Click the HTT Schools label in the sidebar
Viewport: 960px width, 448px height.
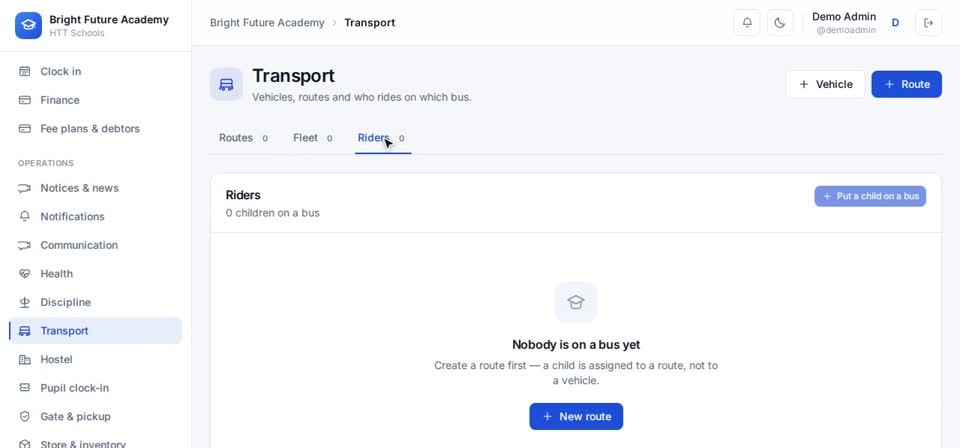(77, 33)
